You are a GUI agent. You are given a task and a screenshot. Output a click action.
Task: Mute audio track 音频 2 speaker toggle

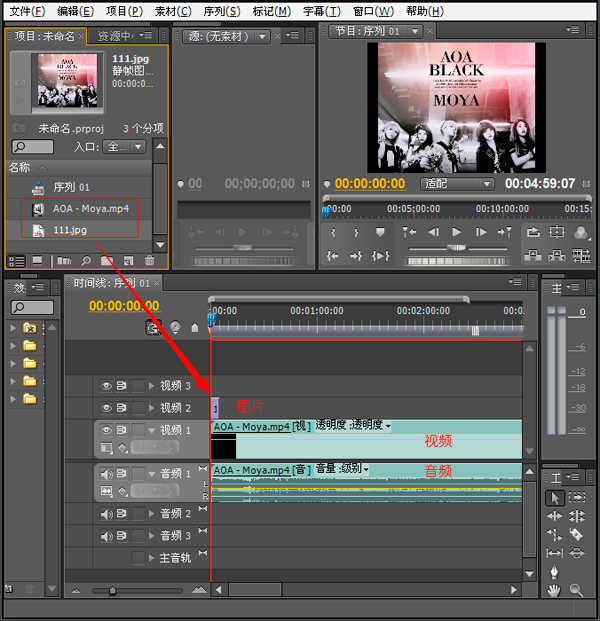coord(106,514)
